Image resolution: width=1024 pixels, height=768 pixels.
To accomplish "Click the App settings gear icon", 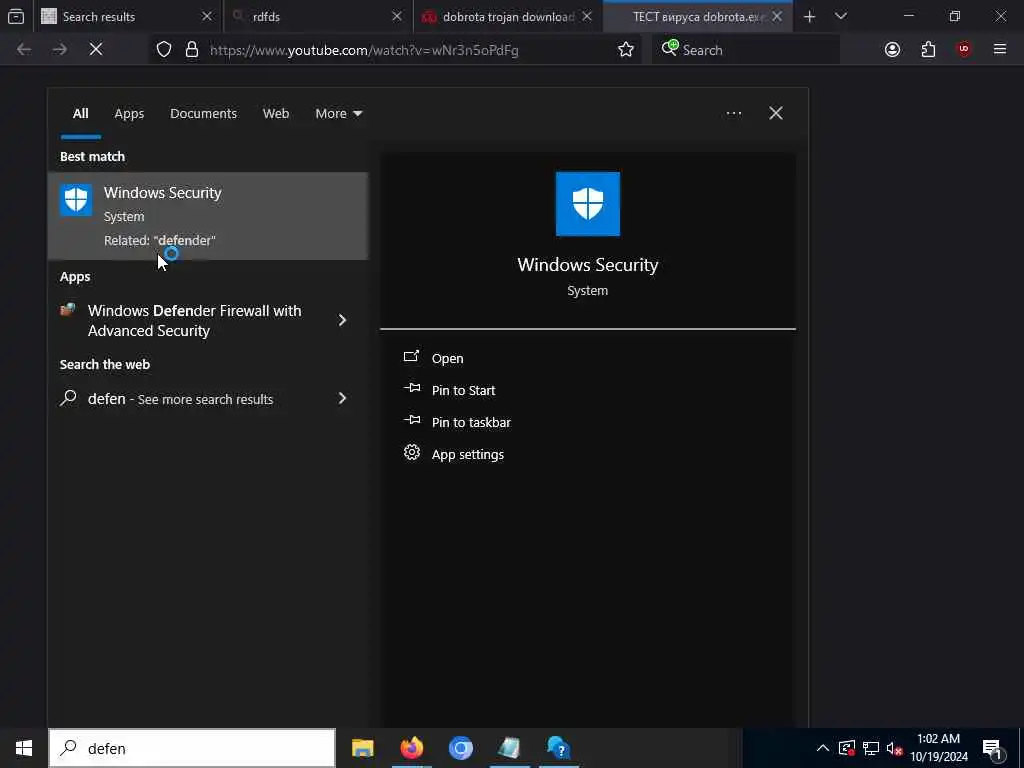I will click(412, 452).
